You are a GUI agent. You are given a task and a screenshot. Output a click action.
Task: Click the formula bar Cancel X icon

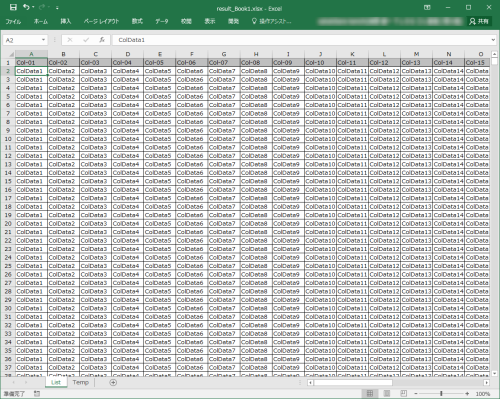pos(70,40)
